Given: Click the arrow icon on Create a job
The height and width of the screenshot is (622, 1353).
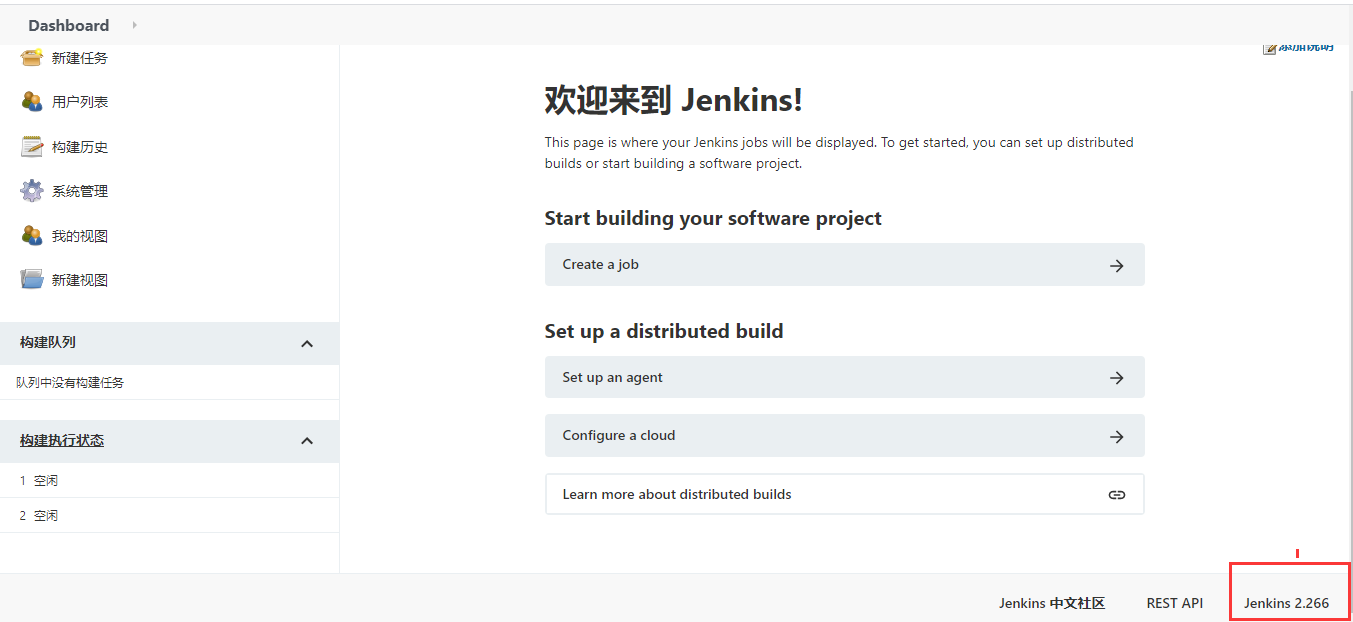Looking at the screenshot, I should [x=1117, y=266].
